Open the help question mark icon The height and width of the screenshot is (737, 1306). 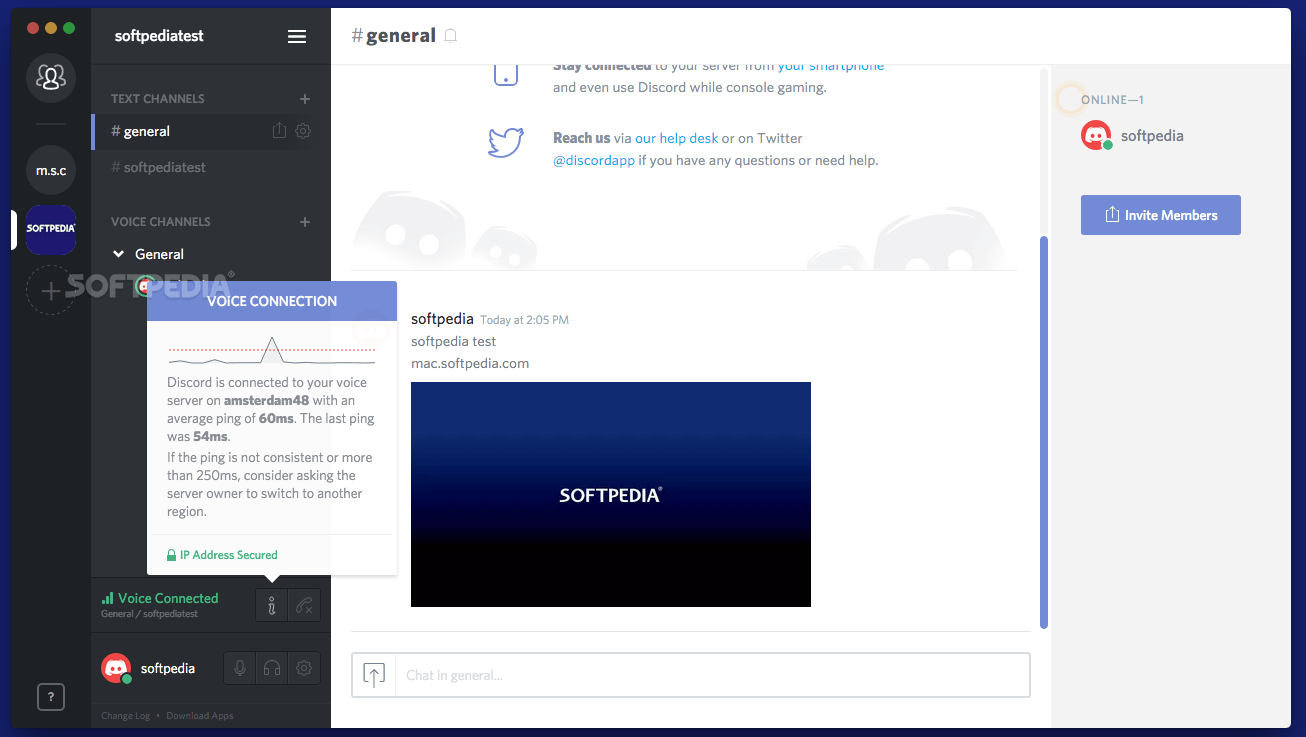click(51, 697)
